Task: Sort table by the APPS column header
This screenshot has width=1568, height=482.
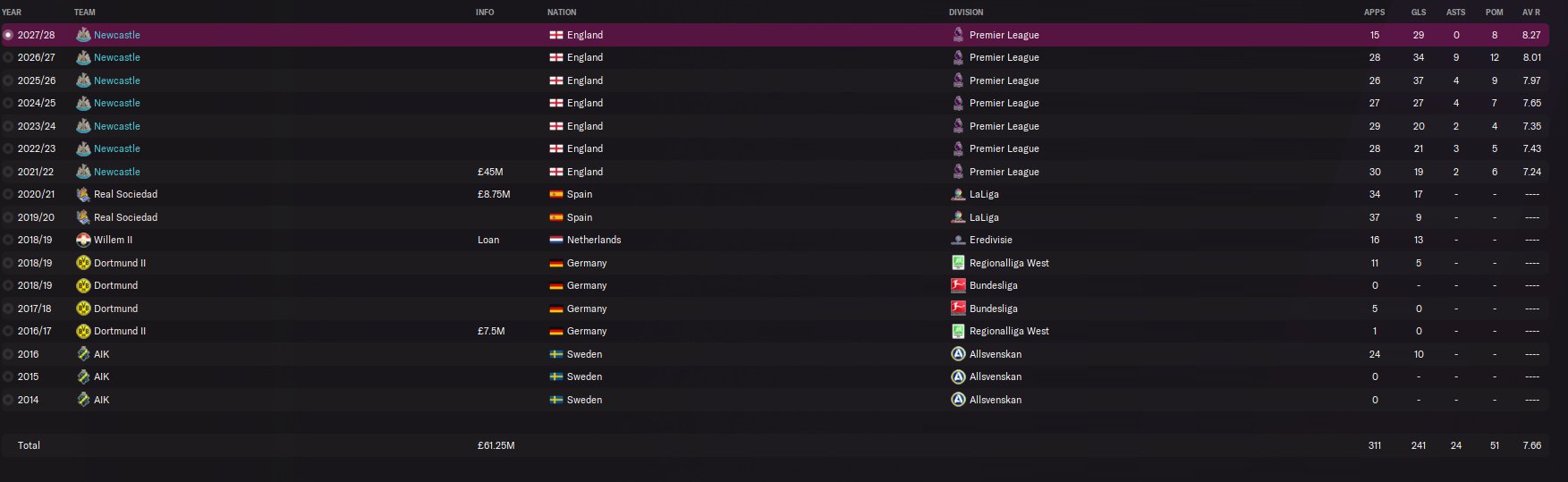Action: 1374,13
